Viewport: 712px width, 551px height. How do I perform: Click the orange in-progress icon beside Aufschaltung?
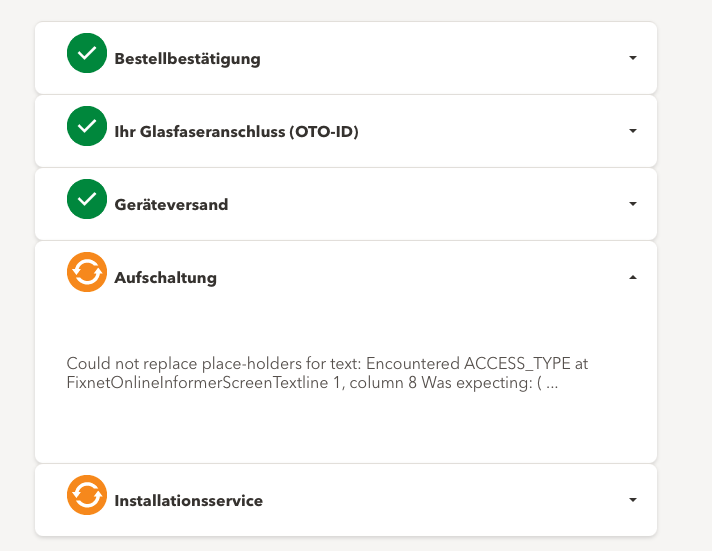click(87, 273)
